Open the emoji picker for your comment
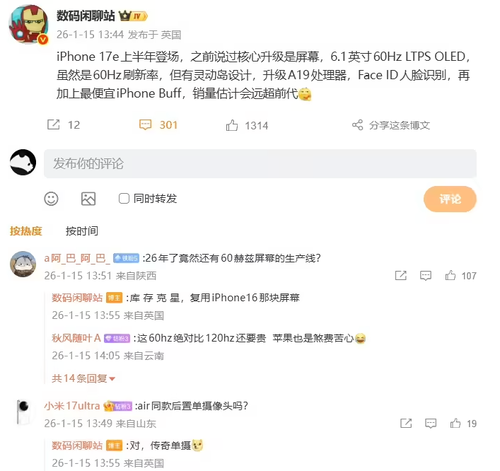The image size is (500, 471). tap(51, 199)
